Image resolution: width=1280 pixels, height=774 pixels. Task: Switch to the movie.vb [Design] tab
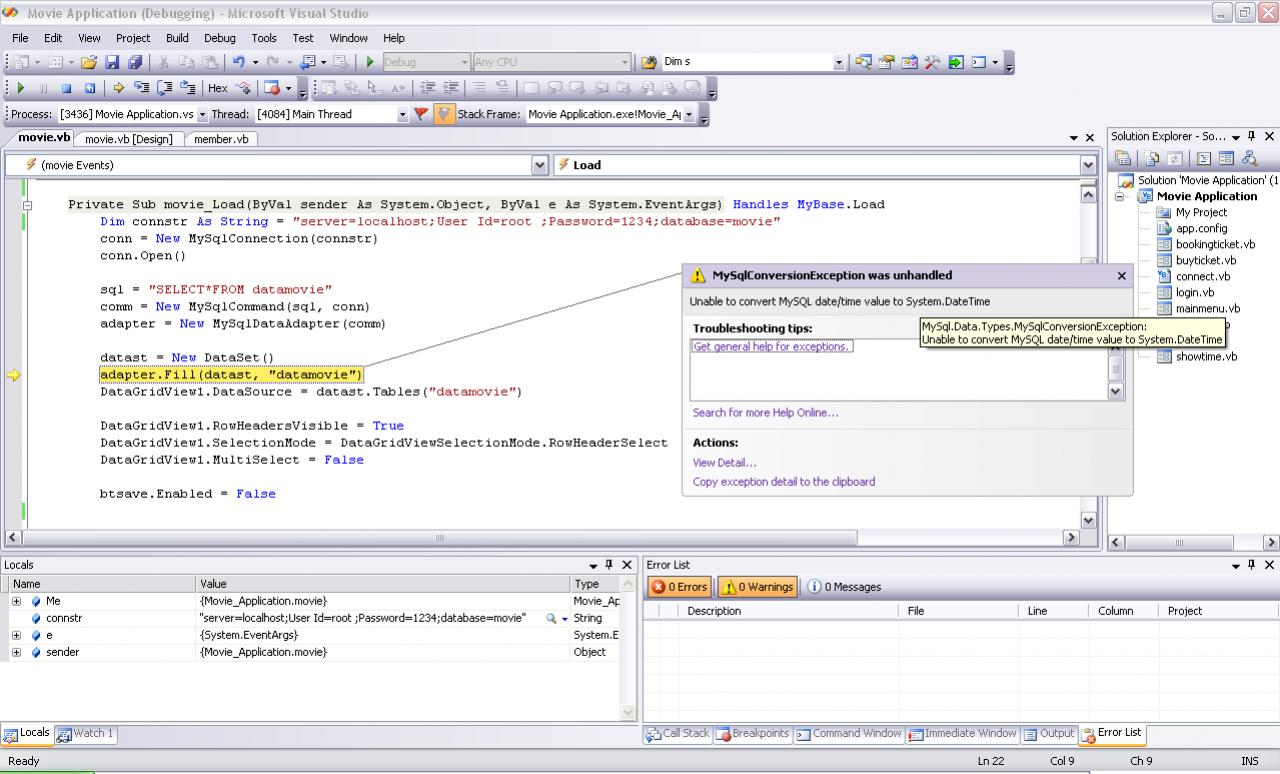129,139
